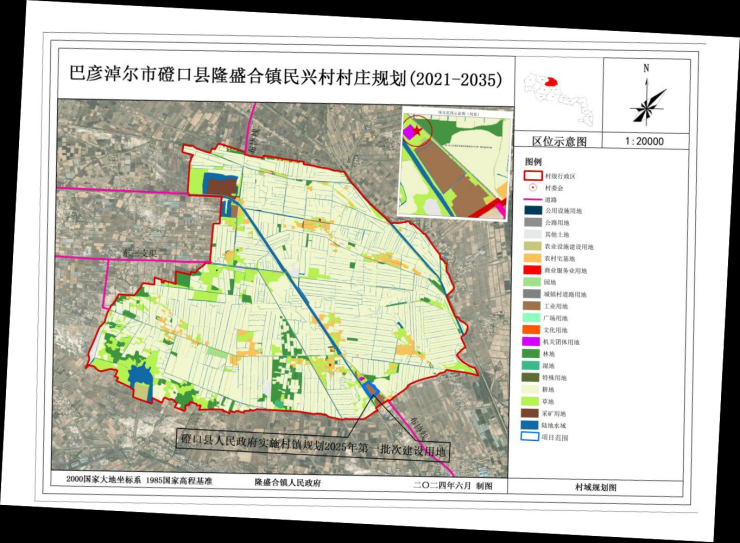Click the 1:20000 scale label
740x543 pixels.
[644, 142]
